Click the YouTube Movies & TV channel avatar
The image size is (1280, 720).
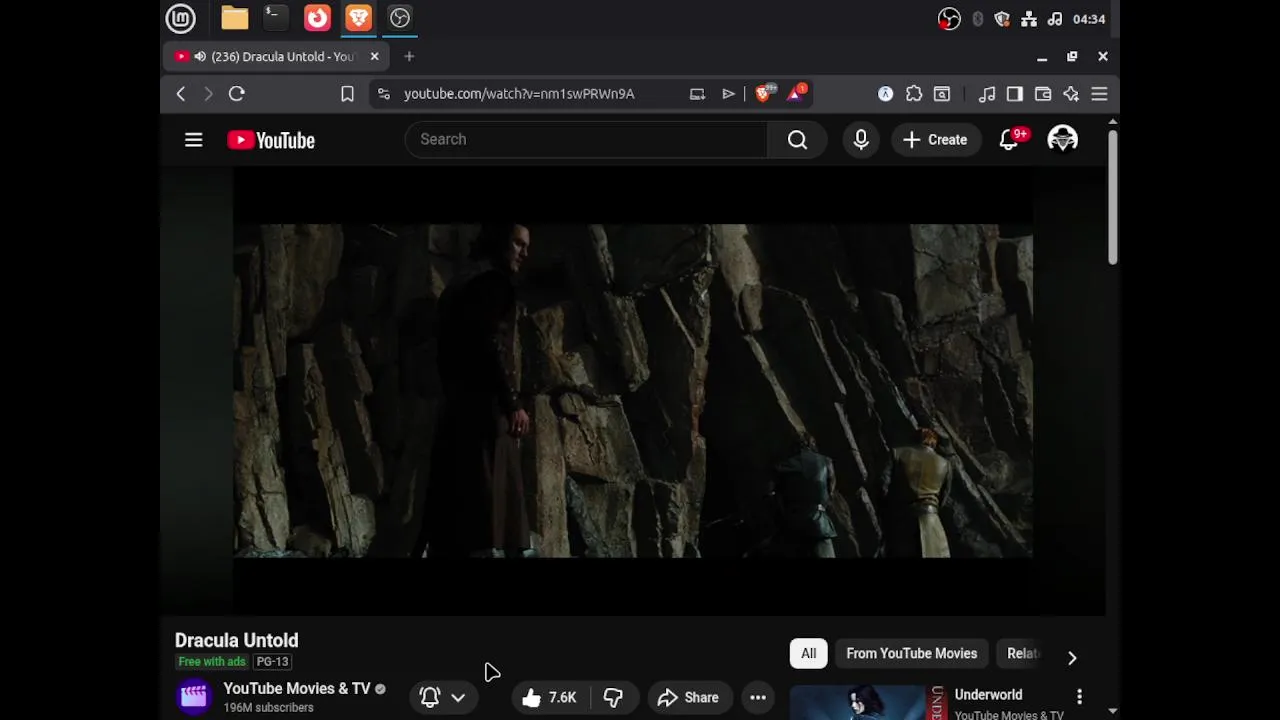(x=194, y=696)
